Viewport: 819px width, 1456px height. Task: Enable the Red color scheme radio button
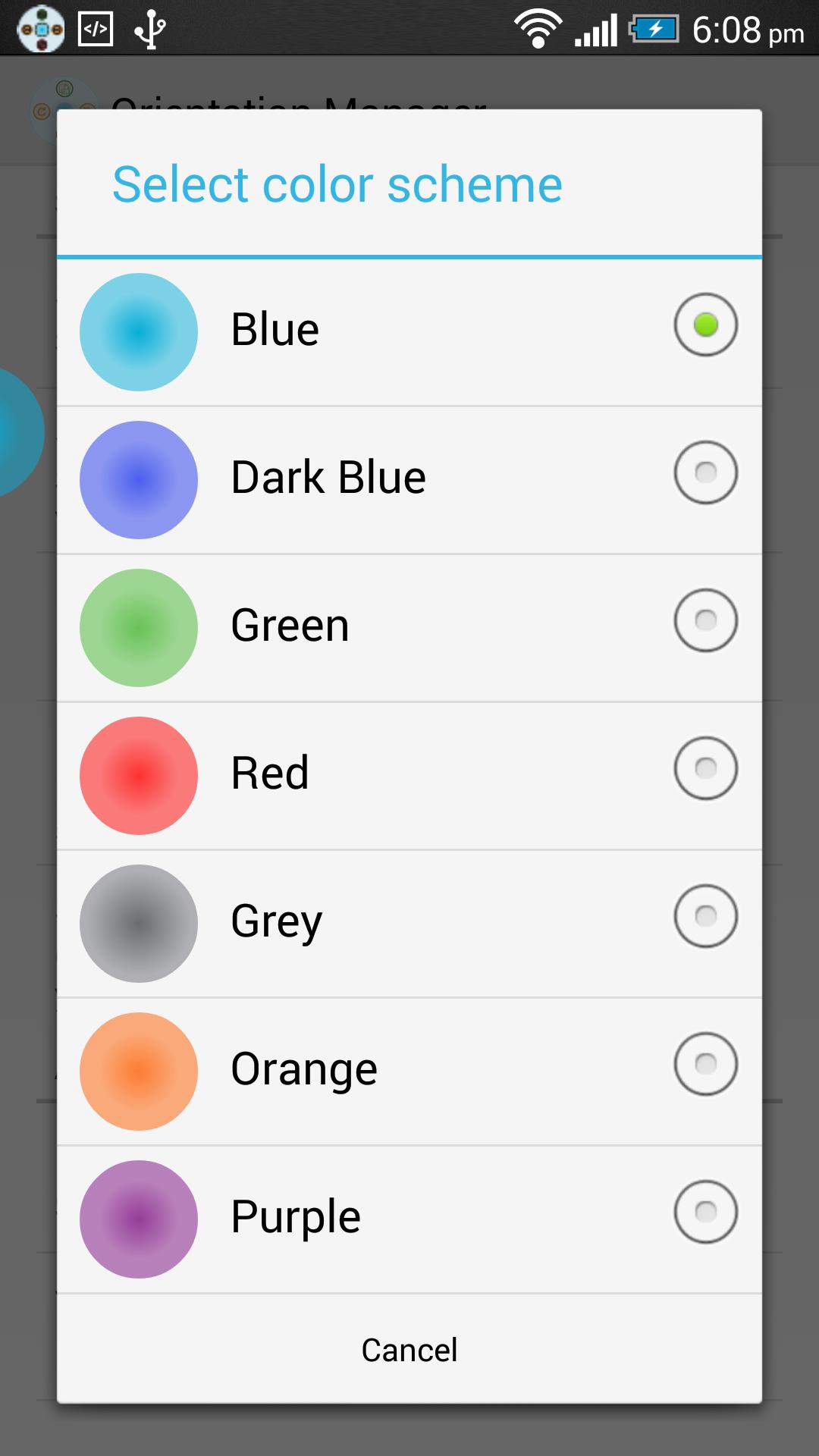point(705,768)
